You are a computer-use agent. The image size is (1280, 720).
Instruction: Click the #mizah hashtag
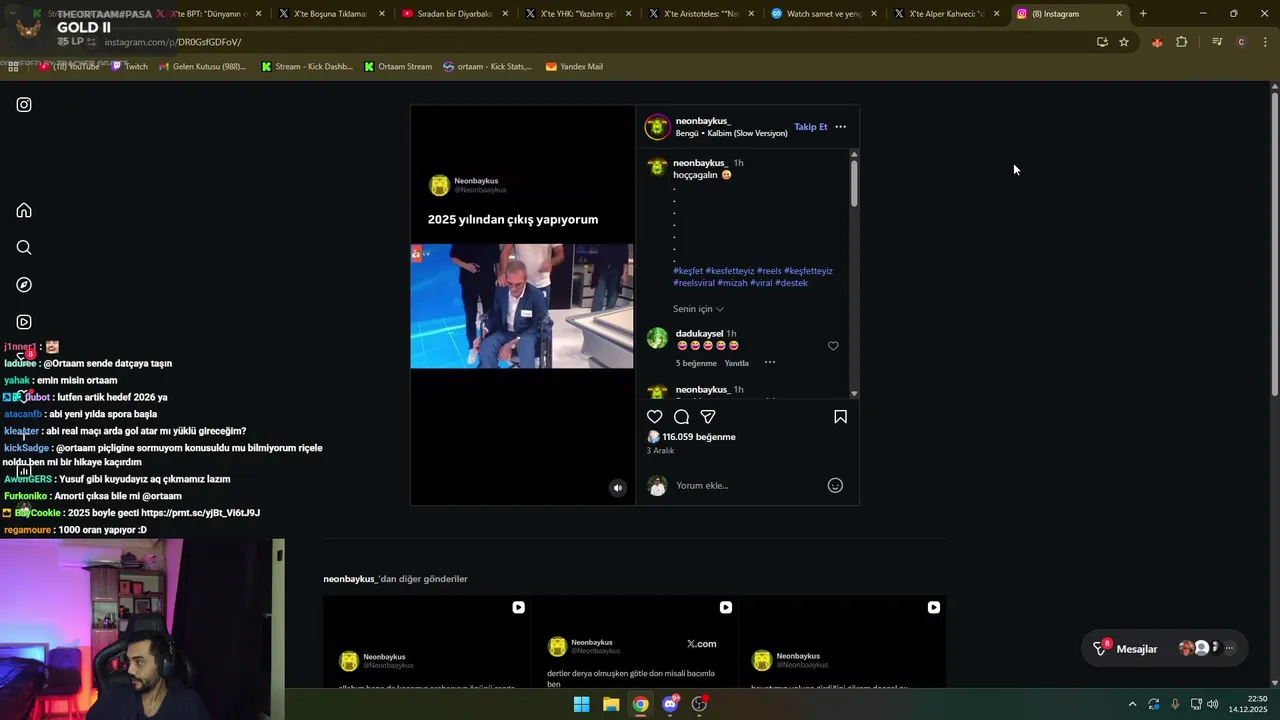732,283
